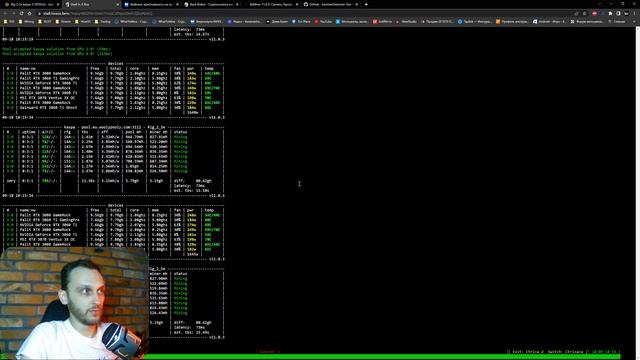Open a new browser tab
The height and width of the screenshot is (360, 640).
(x=366, y=4)
